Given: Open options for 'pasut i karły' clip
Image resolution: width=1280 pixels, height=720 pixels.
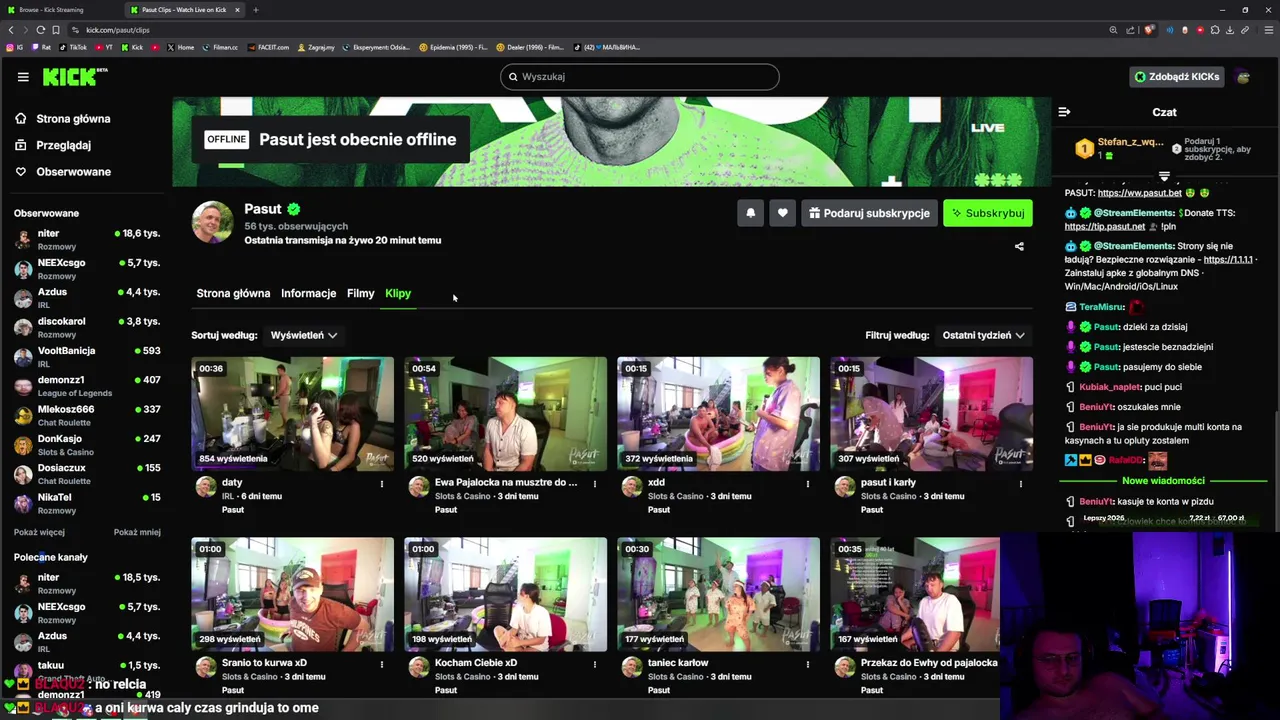Looking at the screenshot, I should tap(1020, 484).
